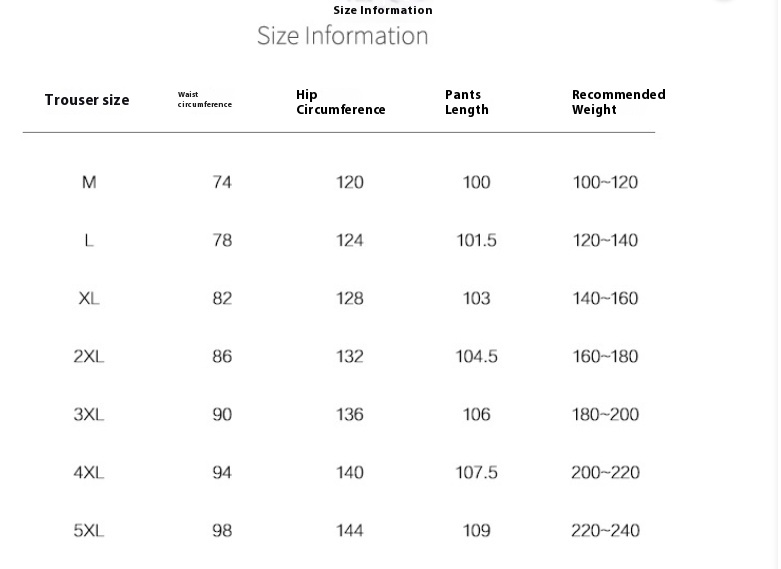781x569 pixels.
Task: Select hip circumference value 144
Action: (350, 531)
